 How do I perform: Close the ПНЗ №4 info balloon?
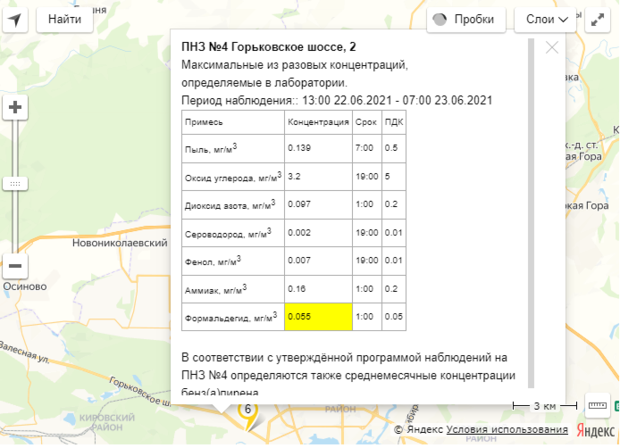coord(552,46)
